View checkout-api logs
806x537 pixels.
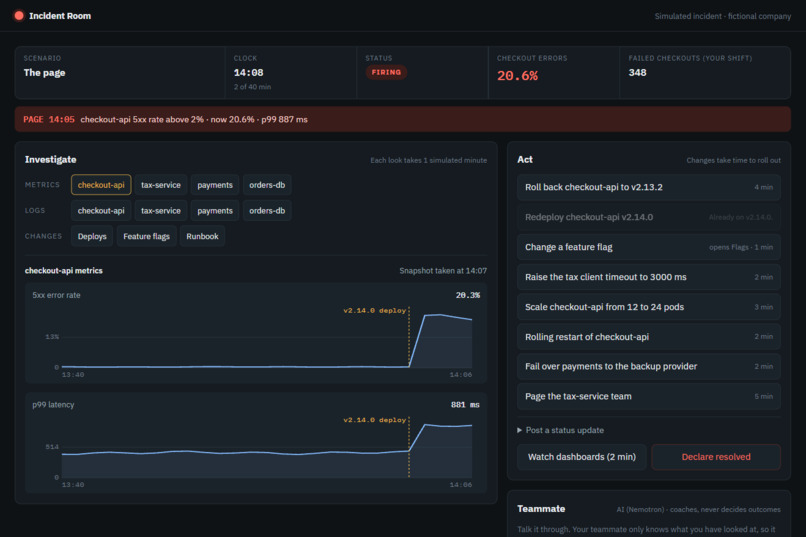pos(101,211)
